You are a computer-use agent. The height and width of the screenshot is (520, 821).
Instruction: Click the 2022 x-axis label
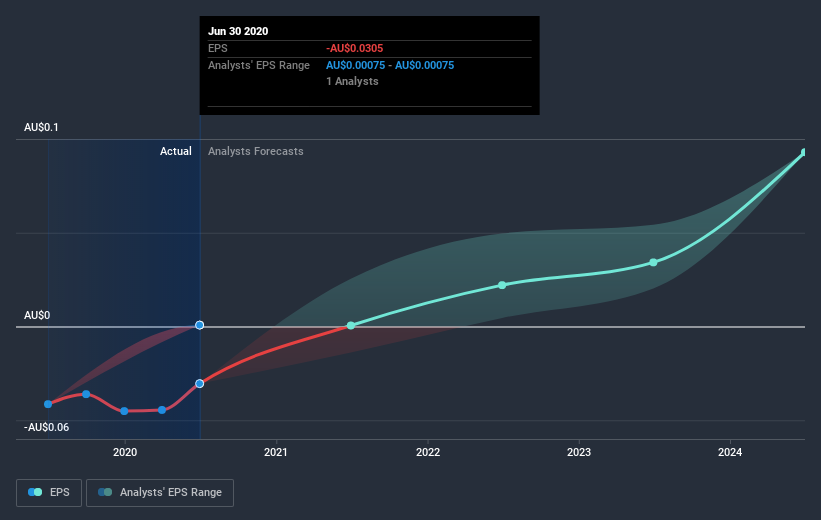pyautogui.click(x=428, y=452)
